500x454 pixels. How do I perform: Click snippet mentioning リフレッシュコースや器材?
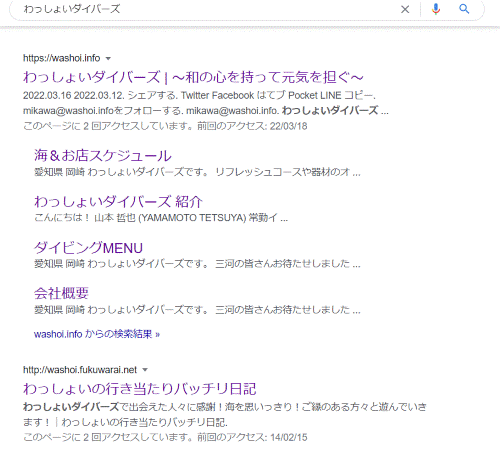click(197, 172)
